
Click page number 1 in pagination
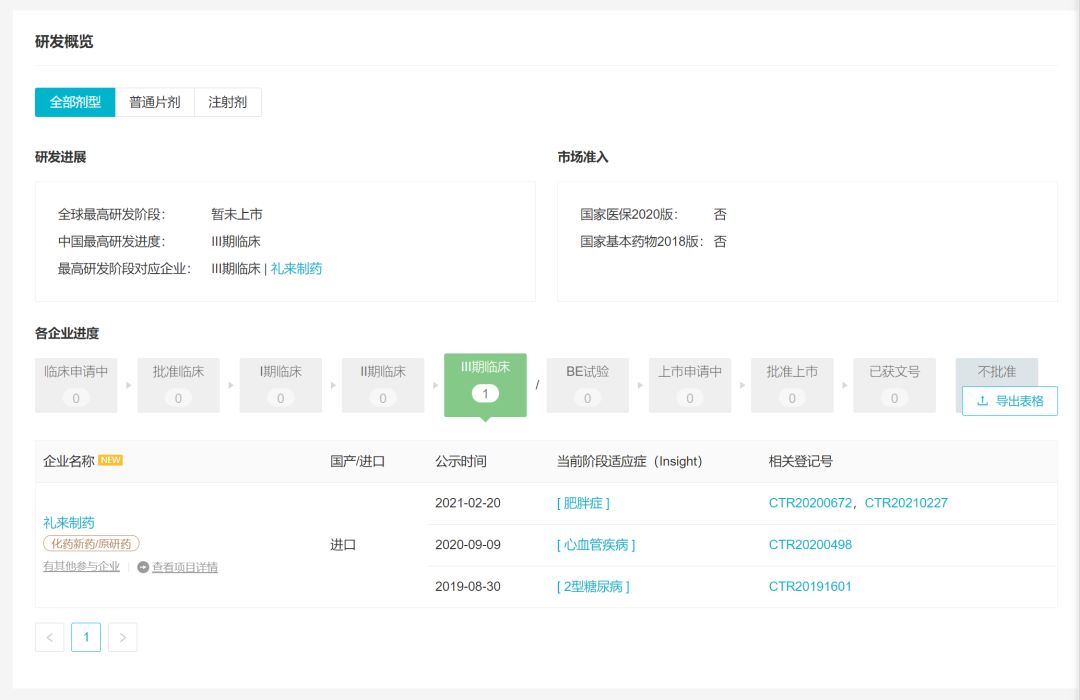point(86,637)
